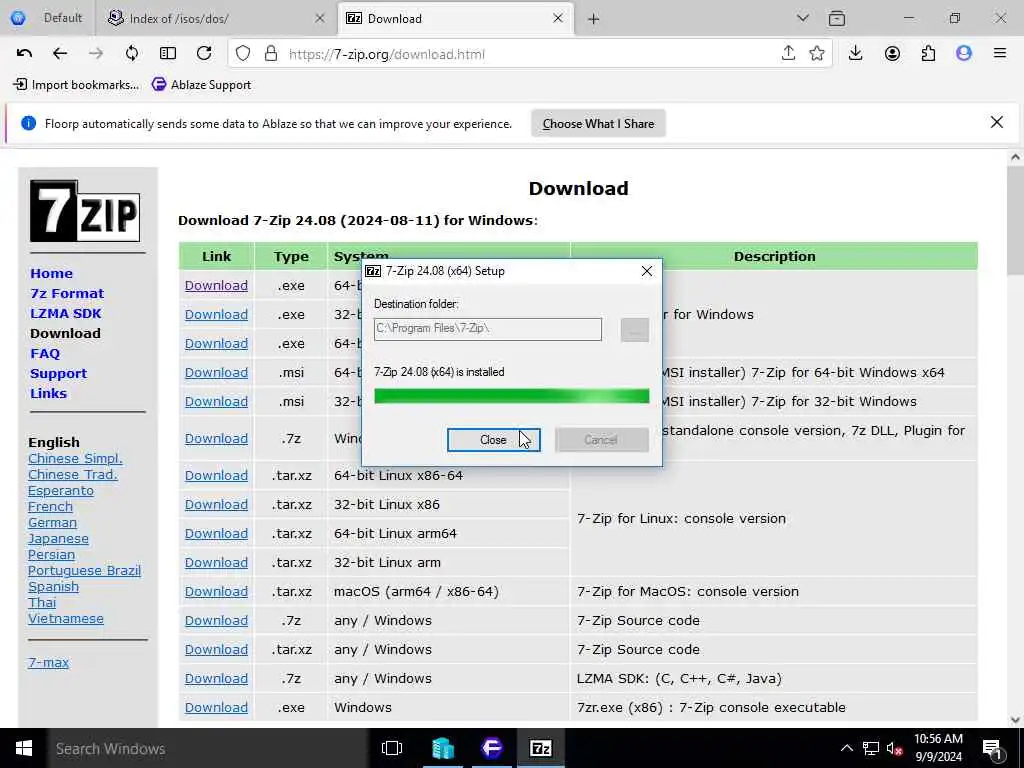Open the Floorp browser taskbar icon

tap(492, 748)
